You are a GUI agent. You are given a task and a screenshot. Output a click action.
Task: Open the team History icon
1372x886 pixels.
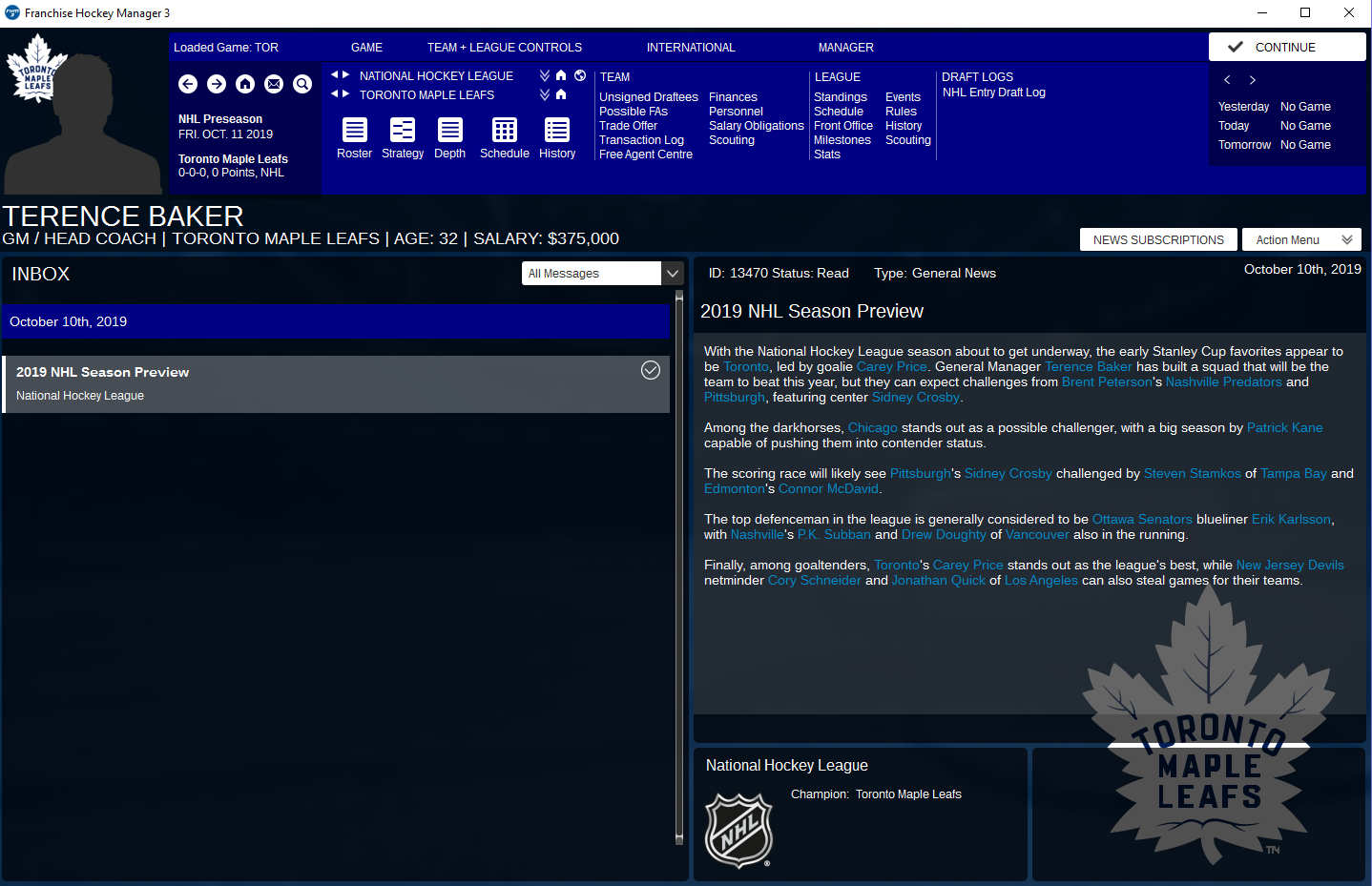pyautogui.click(x=557, y=130)
